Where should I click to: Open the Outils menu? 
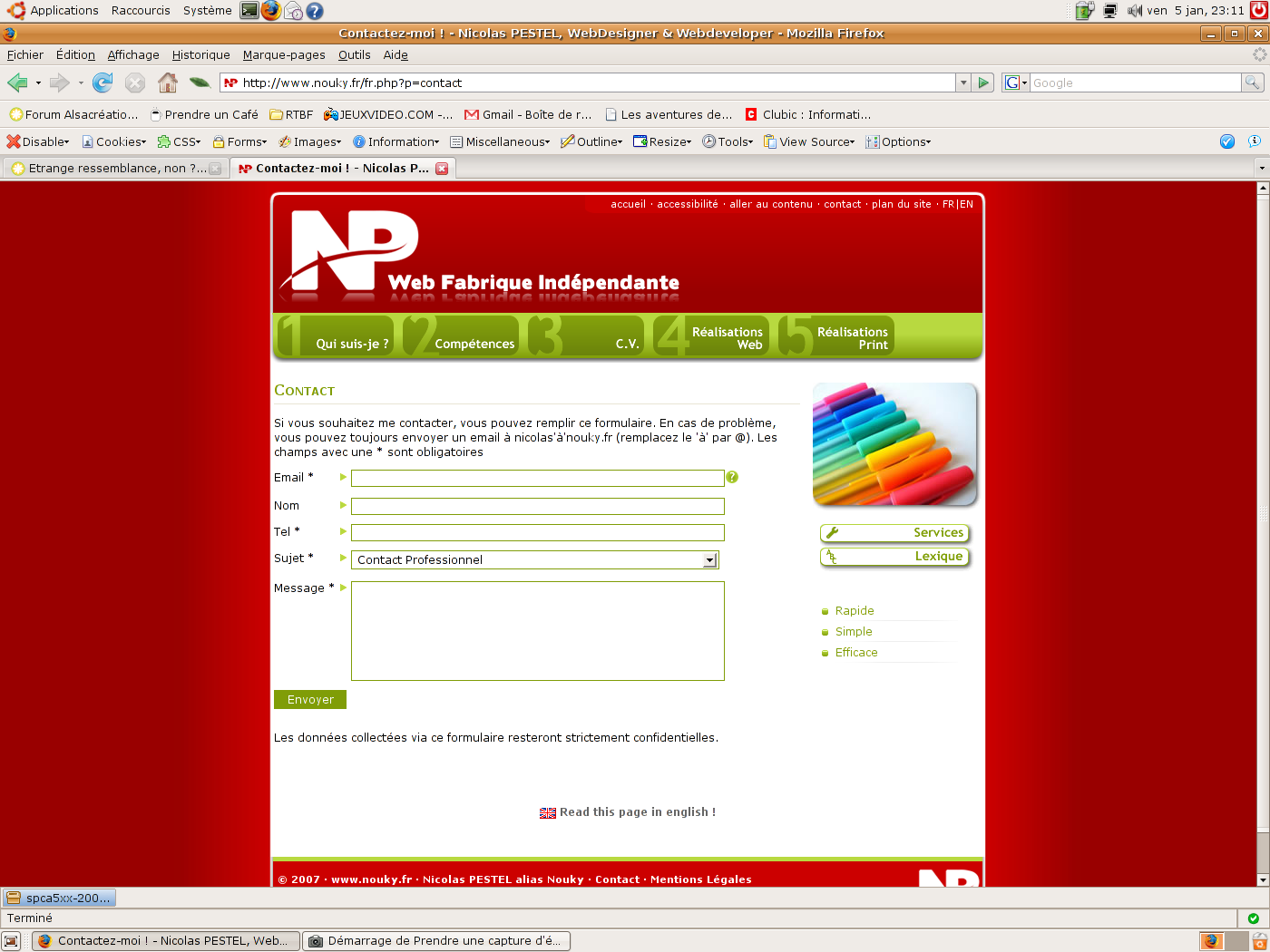coord(355,54)
